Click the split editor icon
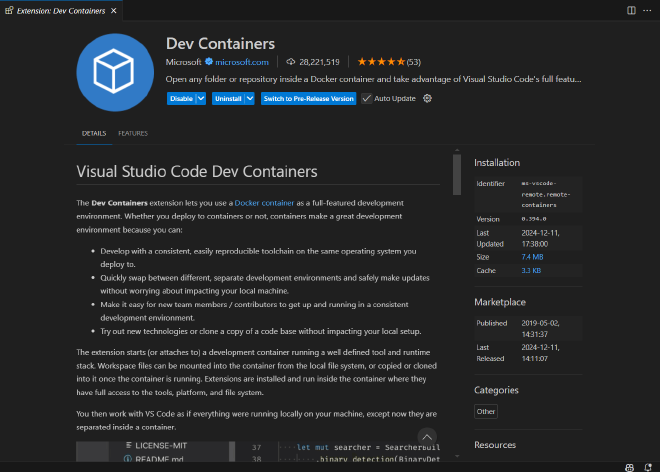Screen dimensions: 660x472 [631, 11]
